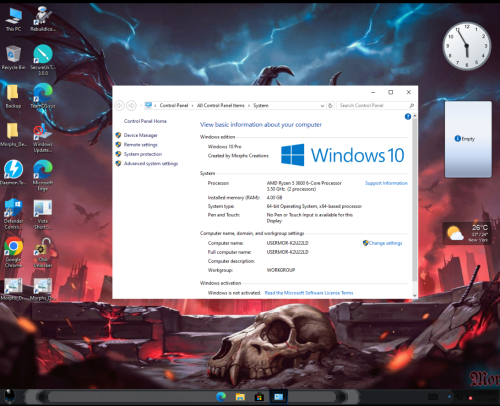Open System protection link
The image size is (500, 406).
tap(143, 154)
